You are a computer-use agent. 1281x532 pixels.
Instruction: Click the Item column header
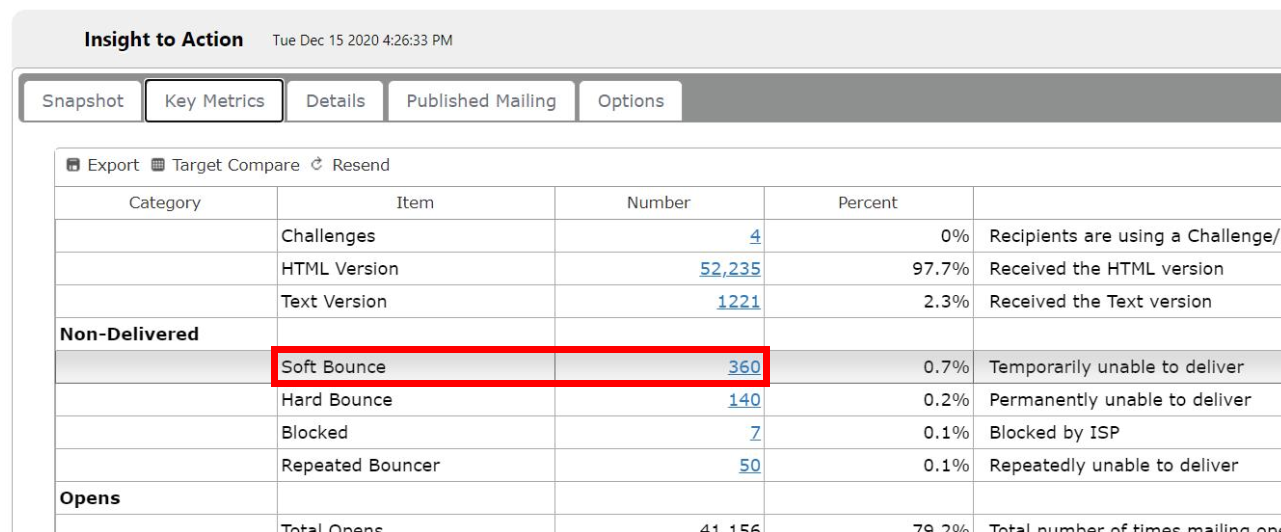click(x=415, y=203)
